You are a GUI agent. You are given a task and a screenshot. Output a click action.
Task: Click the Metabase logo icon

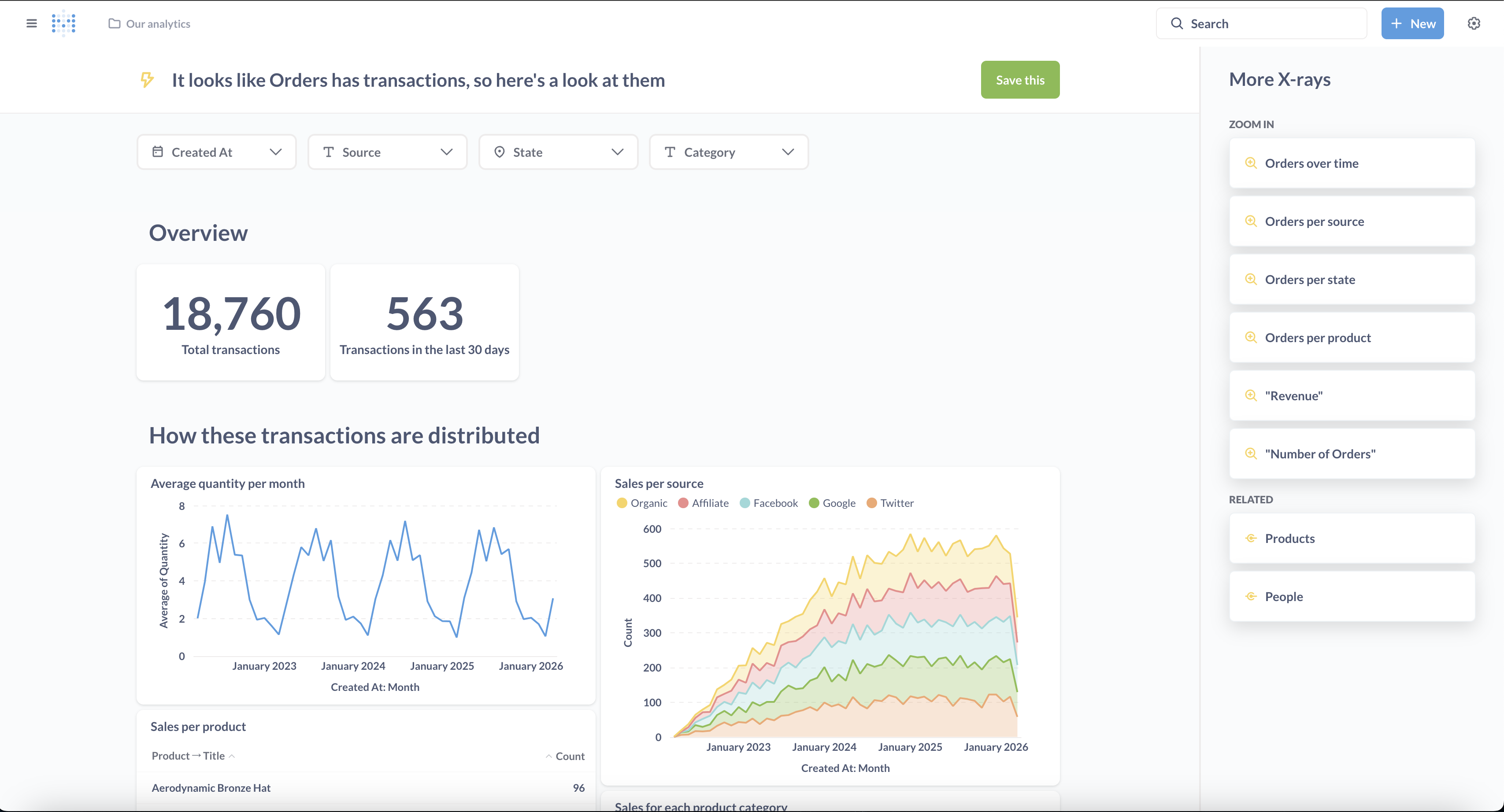coord(63,23)
